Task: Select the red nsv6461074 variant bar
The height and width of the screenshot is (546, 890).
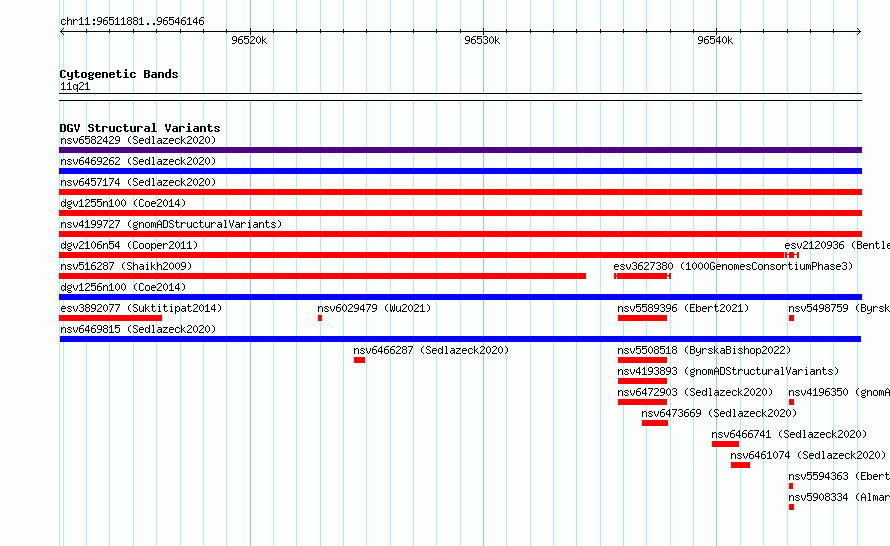Action: tap(740, 465)
